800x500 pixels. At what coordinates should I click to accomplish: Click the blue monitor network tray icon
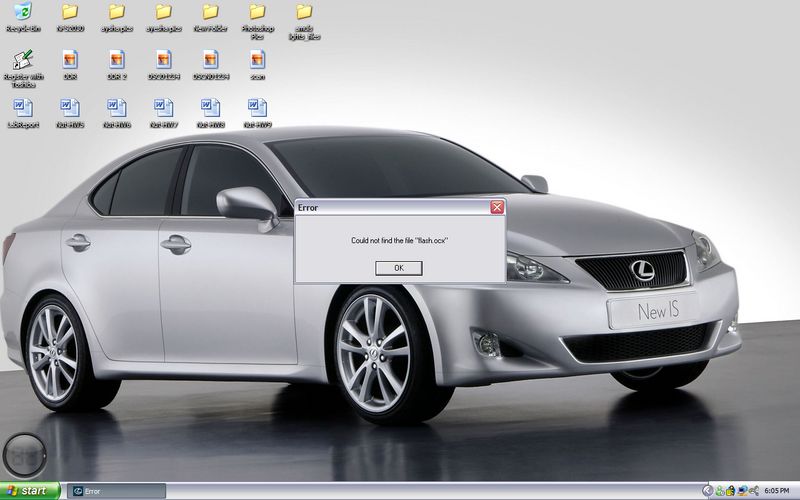[742, 491]
